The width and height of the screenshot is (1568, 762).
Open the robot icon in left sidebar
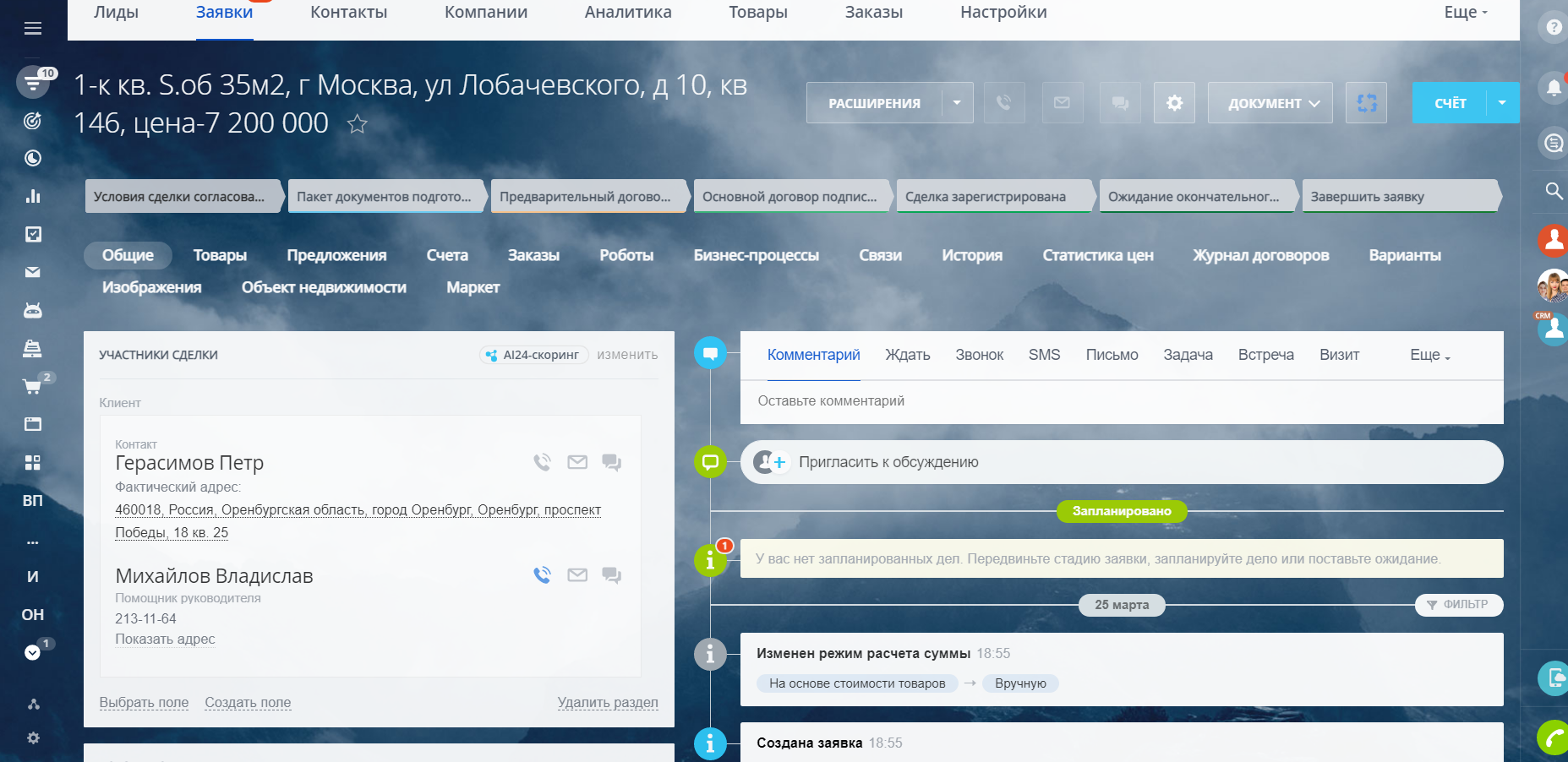tap(33, 310)
